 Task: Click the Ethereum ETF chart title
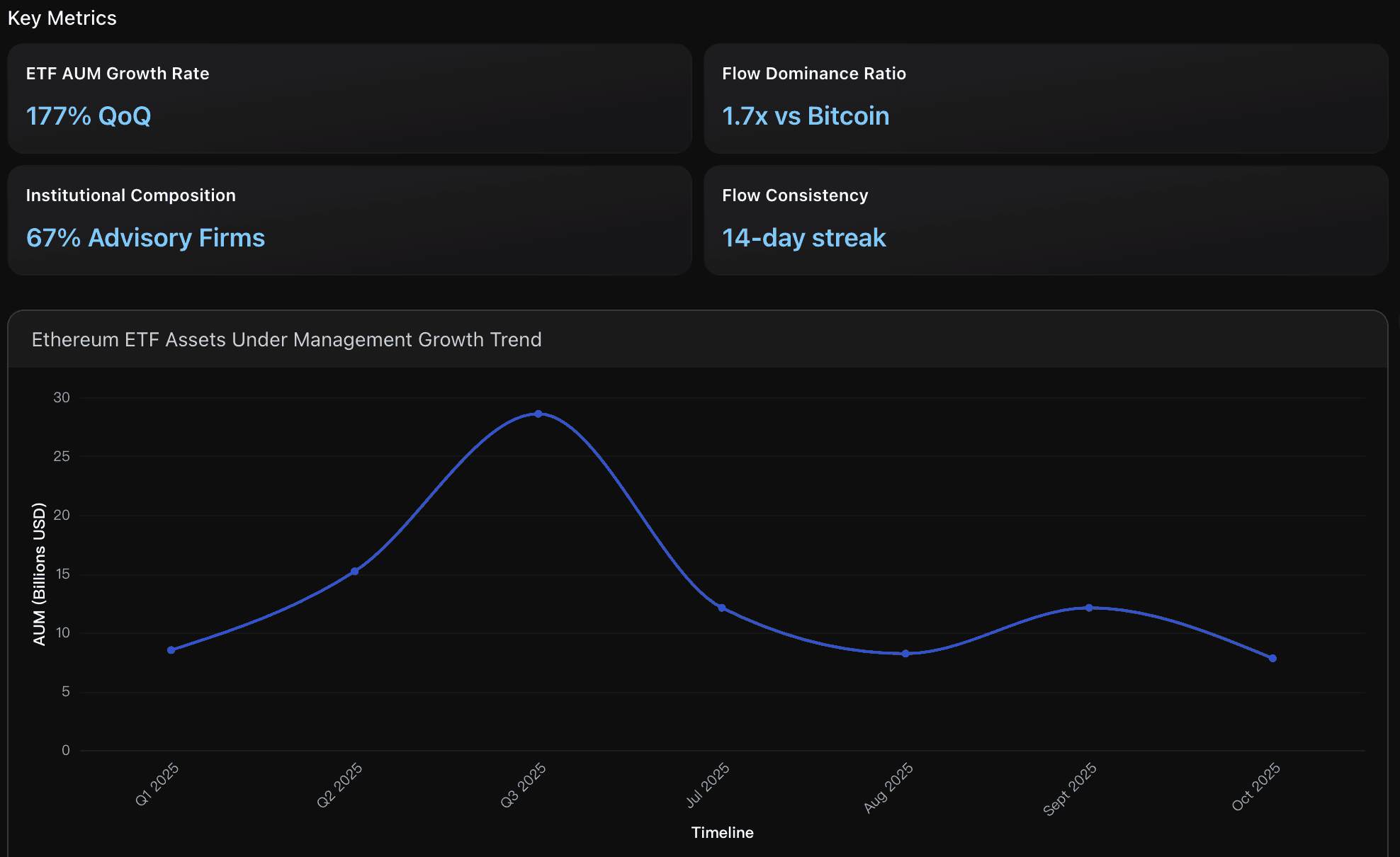click(x=286, y=340)
